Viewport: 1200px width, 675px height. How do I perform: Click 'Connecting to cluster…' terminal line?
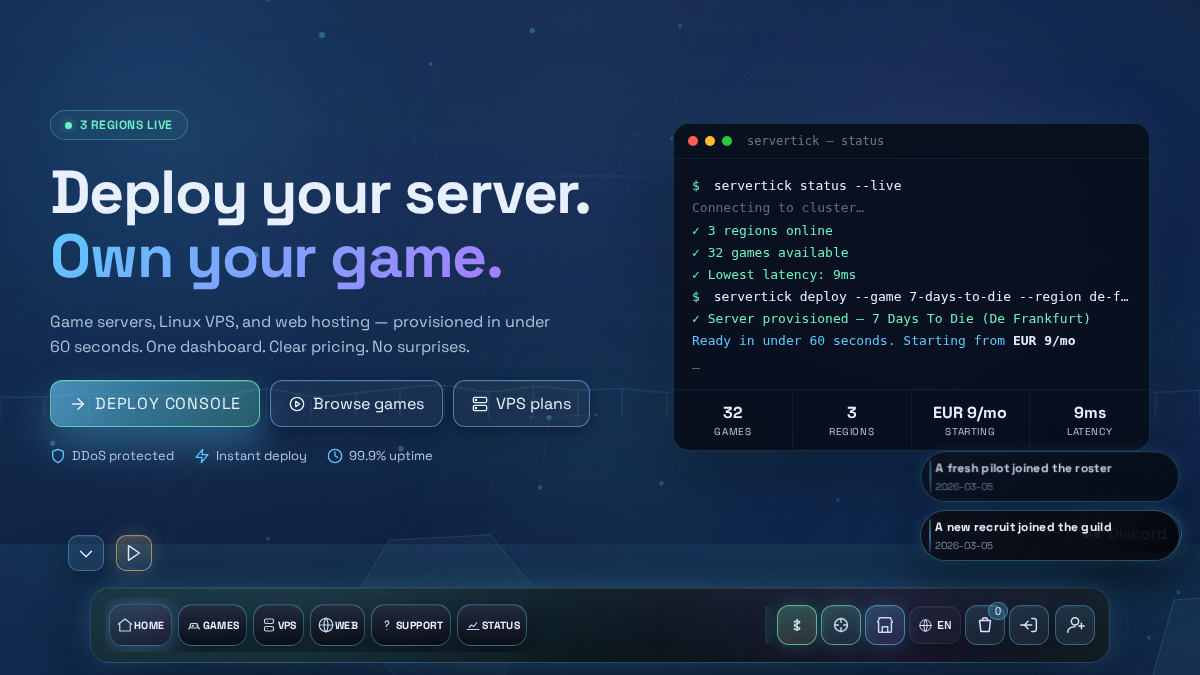point(778,208)
